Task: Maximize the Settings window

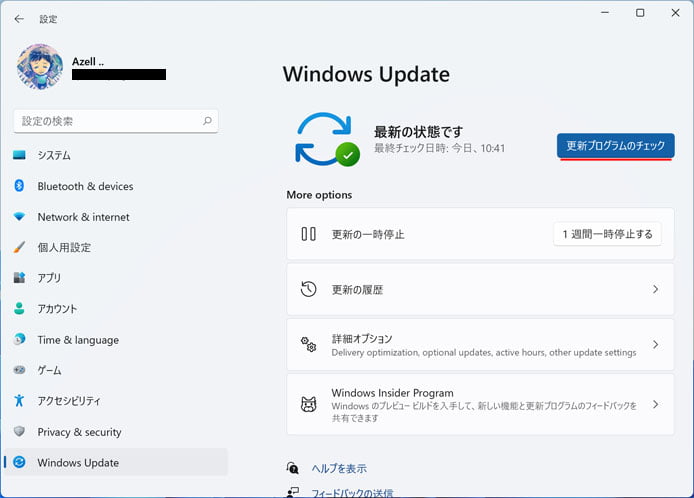Action: [640, 13]
